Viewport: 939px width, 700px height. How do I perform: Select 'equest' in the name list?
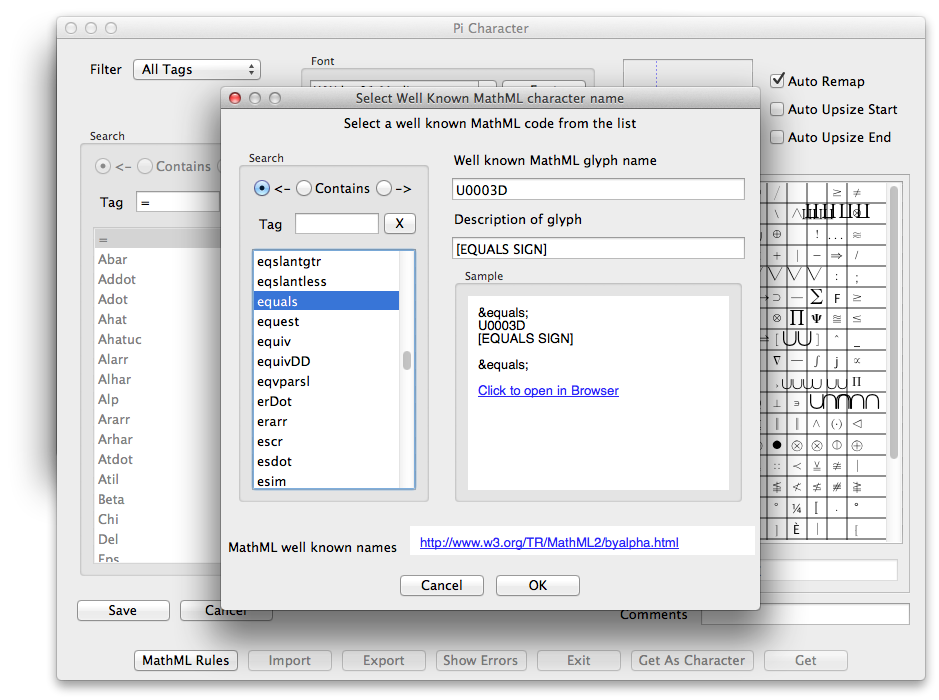click(x=326, y=321)
